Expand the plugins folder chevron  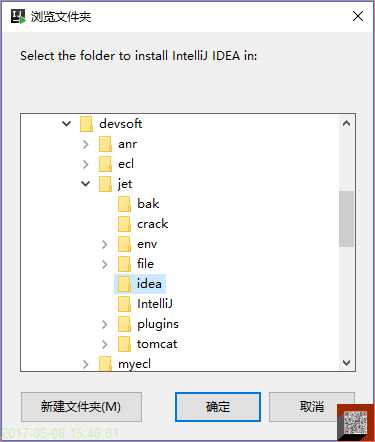click(105, 324)
